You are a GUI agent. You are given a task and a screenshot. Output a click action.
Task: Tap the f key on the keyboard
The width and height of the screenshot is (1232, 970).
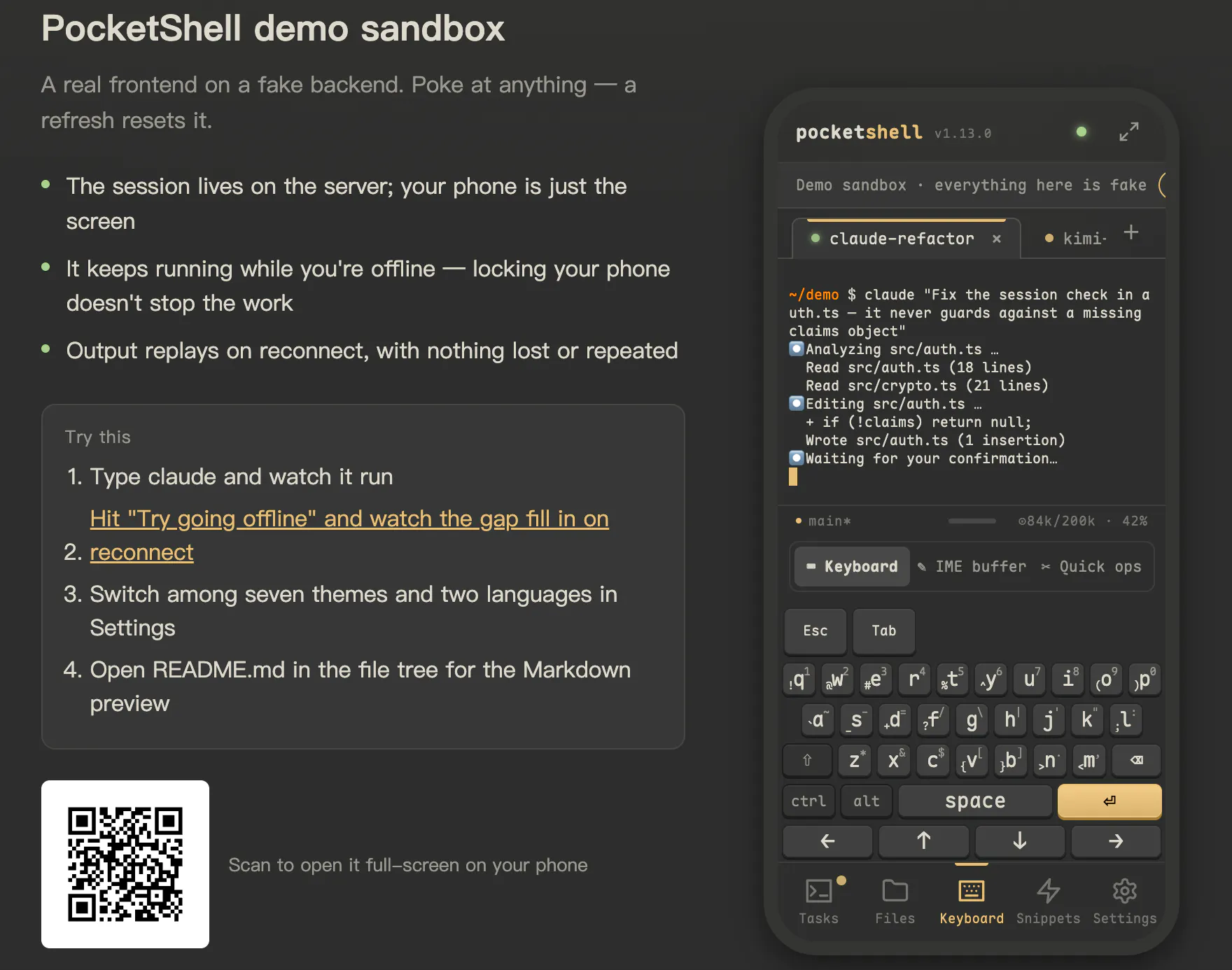pyautogui.click(x=933, y=719)
